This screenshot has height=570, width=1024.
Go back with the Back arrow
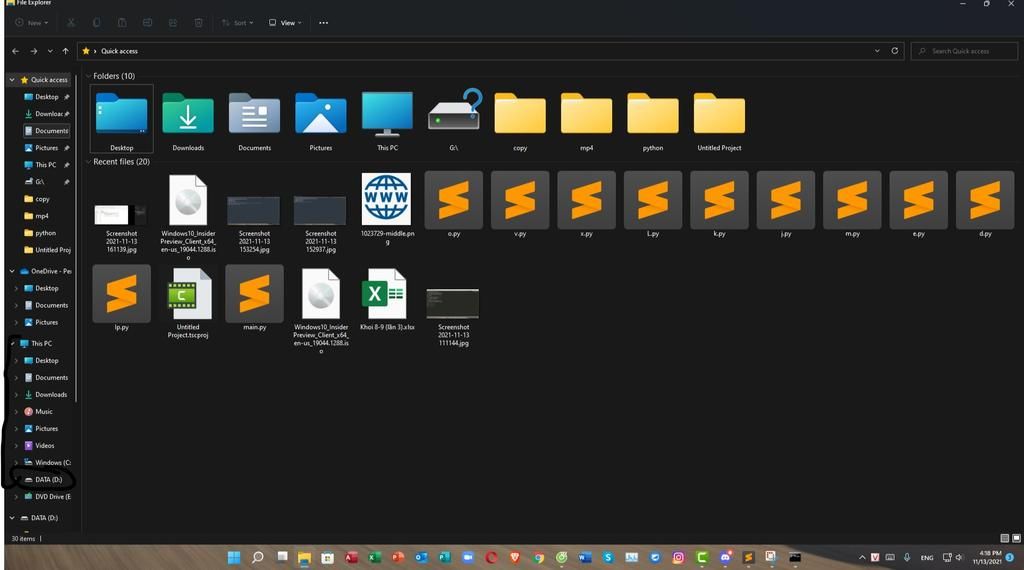point(16,51)
